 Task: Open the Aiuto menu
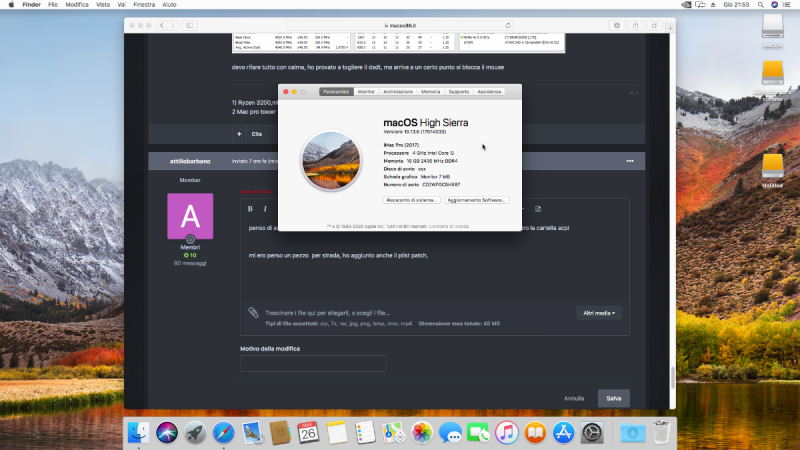[169, 5]
